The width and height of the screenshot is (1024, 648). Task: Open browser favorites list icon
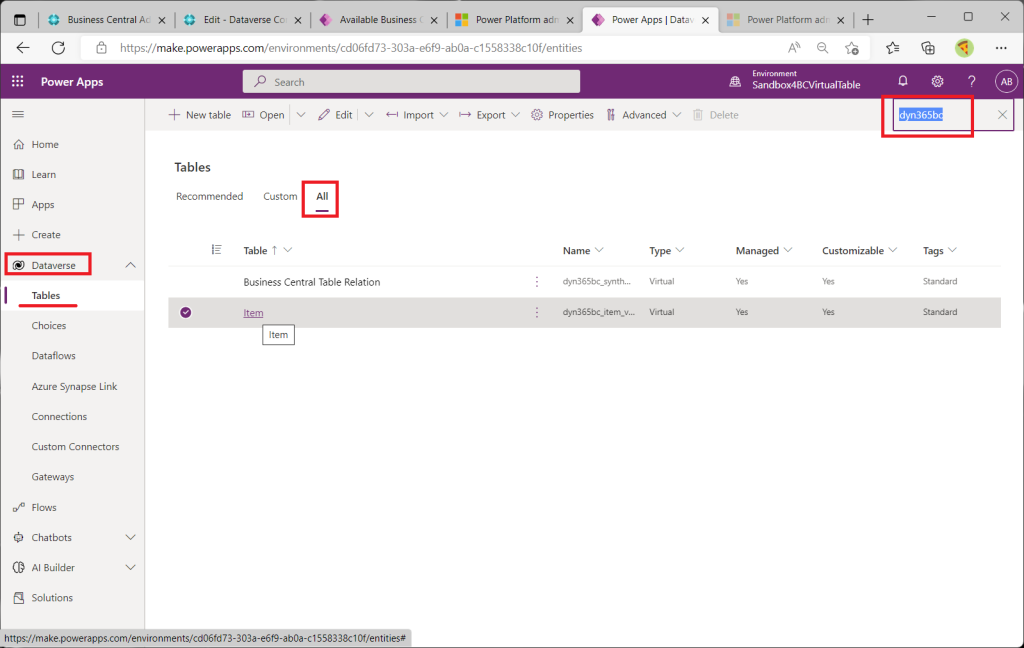(x=893, y=48)
